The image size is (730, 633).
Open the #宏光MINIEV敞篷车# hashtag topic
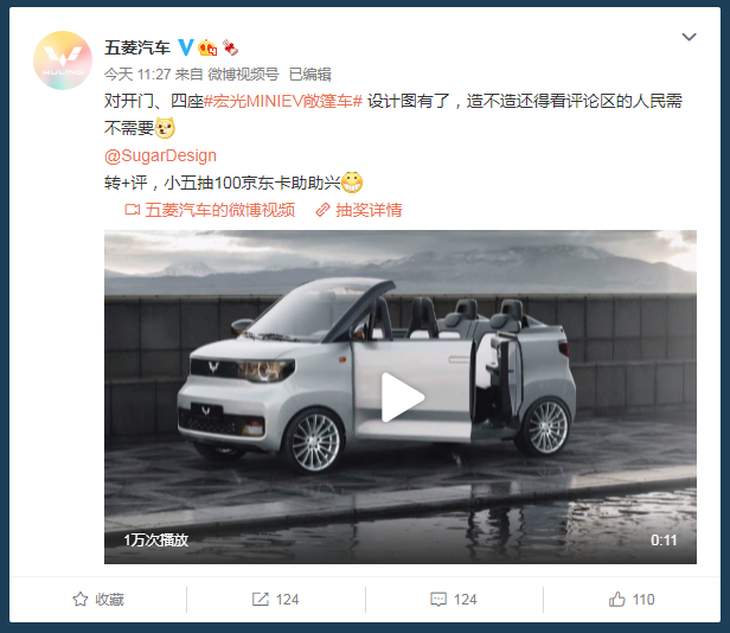[x=283, y=101]
